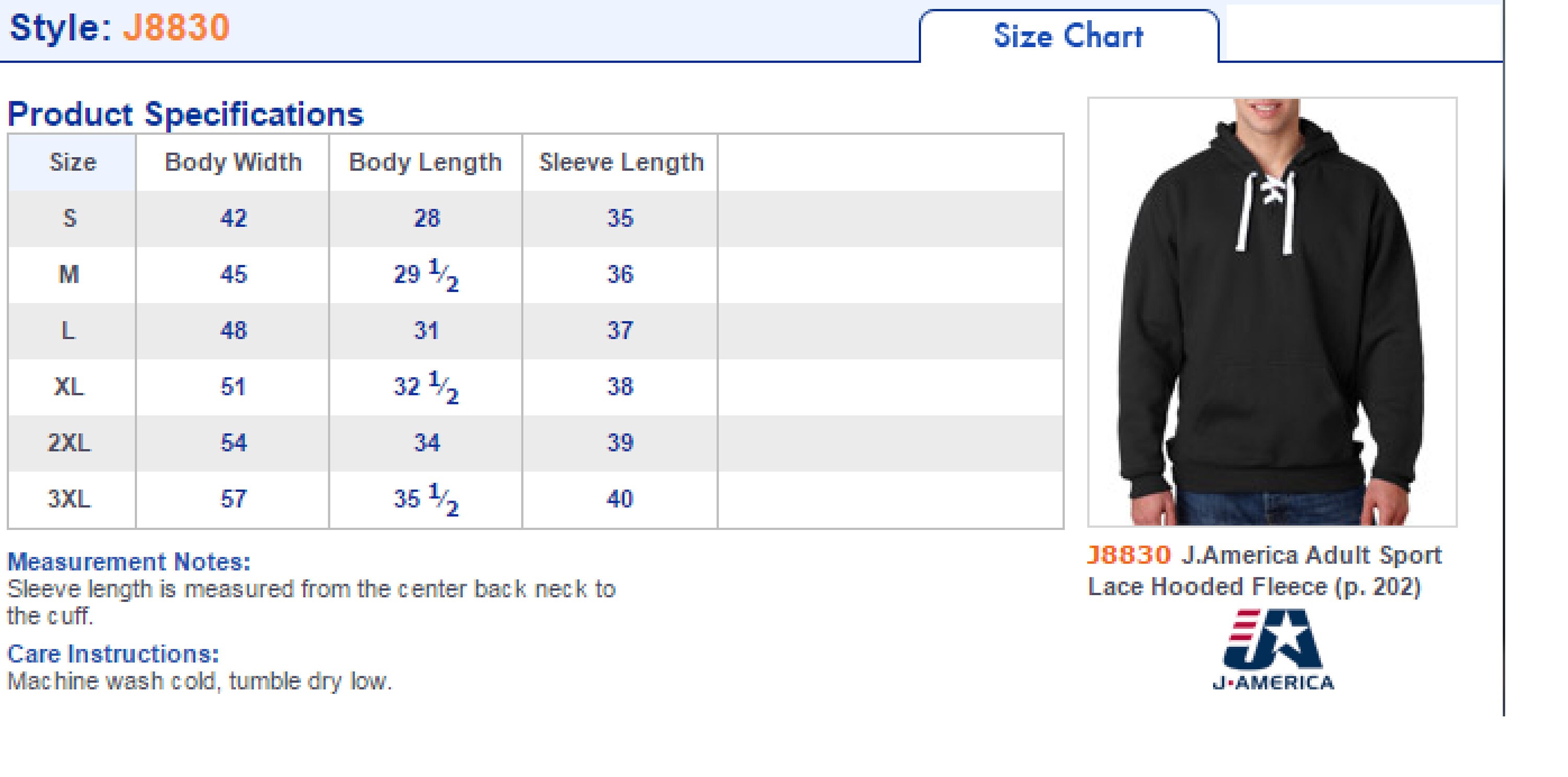
Task: Select the S size row label
Action: click(x=70, y=218)
